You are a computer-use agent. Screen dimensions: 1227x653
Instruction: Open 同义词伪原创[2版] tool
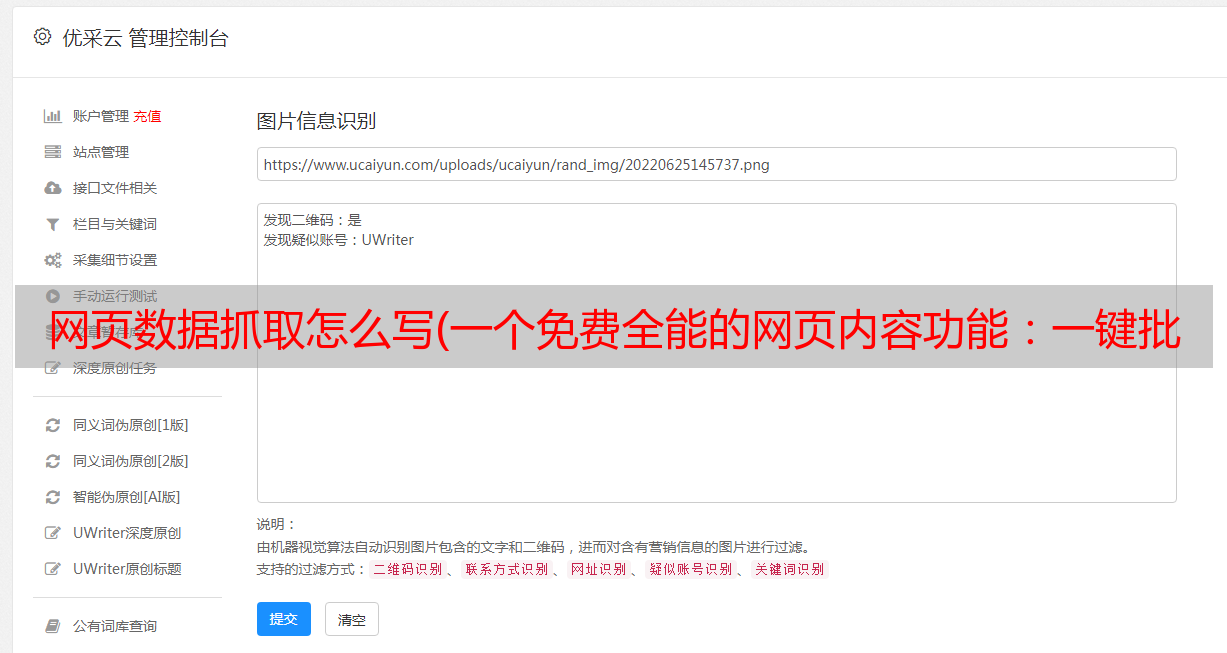[131, 461]
